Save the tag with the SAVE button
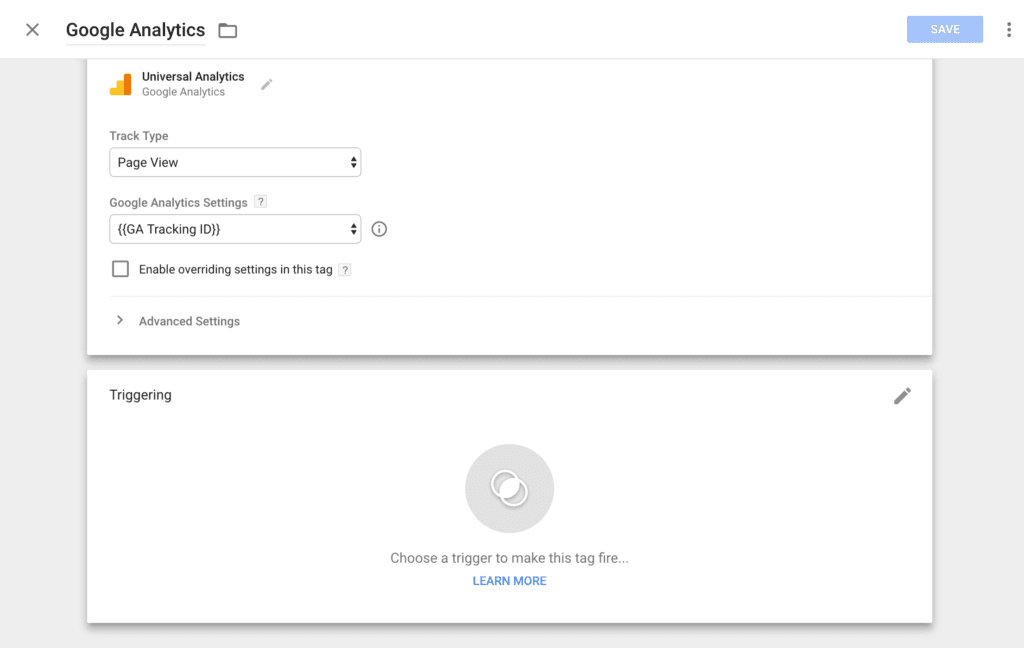Screen dimensions: 1024x648 [944, 29]
